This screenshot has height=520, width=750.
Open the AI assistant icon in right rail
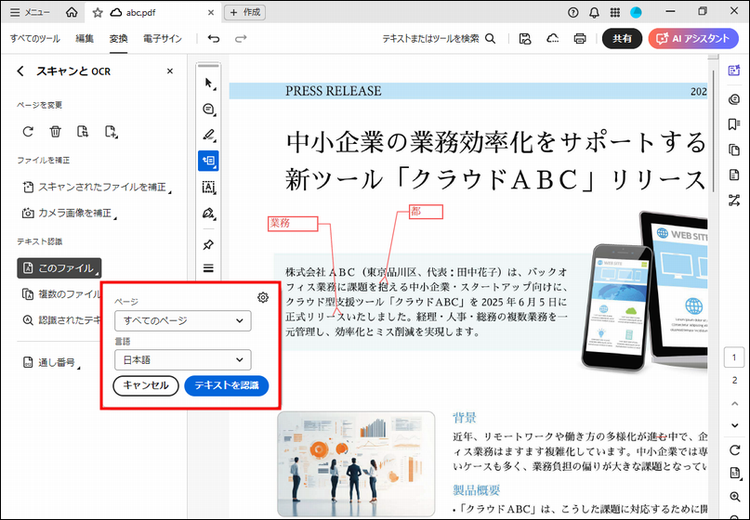click(x=734, y=71)
